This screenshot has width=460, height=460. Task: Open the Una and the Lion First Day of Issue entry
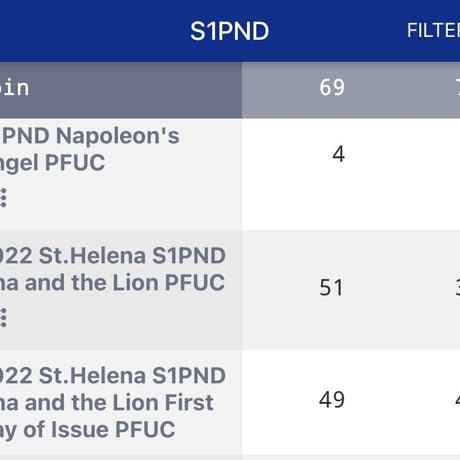pos(113,402)
